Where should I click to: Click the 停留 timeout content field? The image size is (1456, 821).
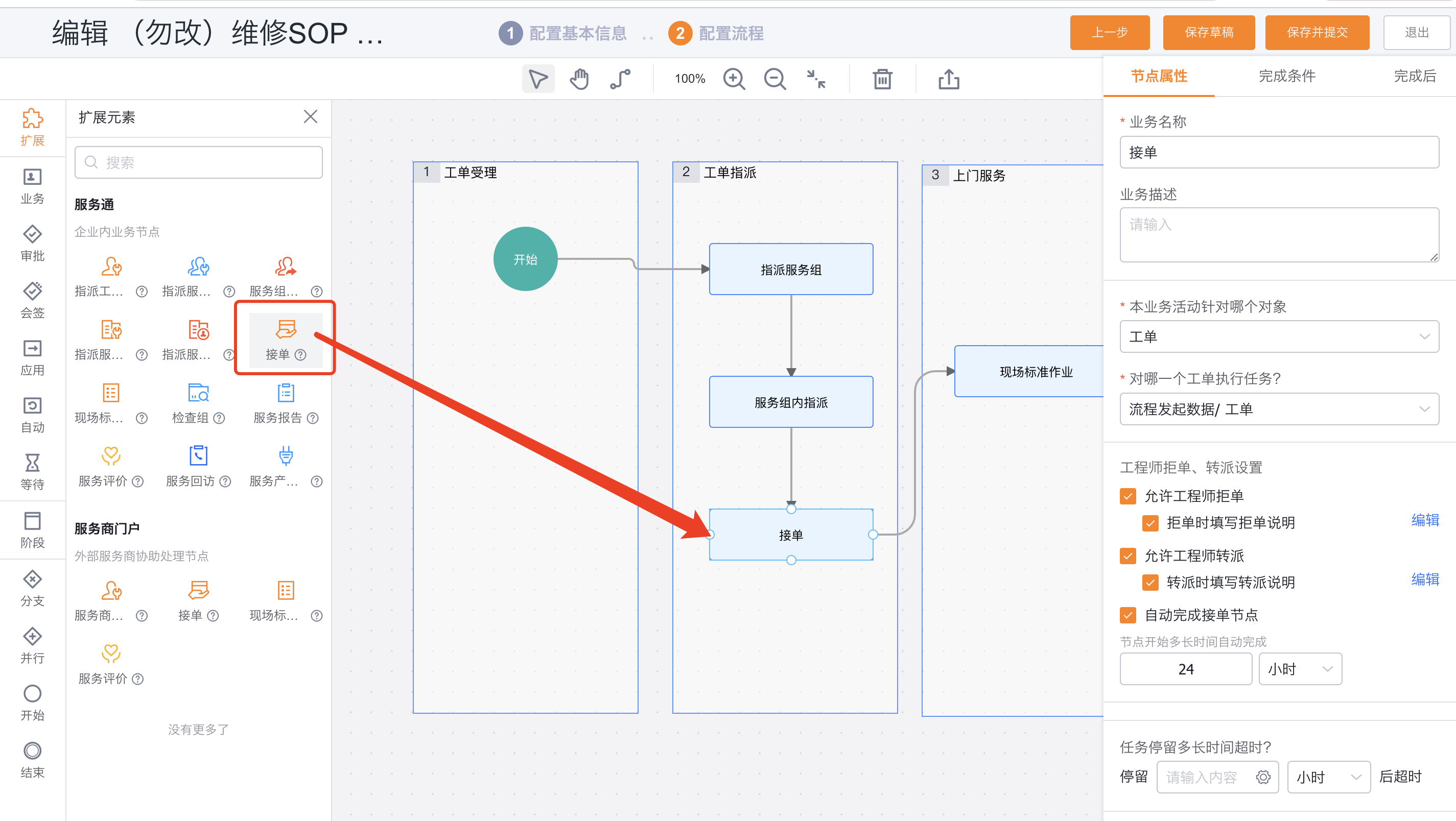click(x=1217, y=778)
